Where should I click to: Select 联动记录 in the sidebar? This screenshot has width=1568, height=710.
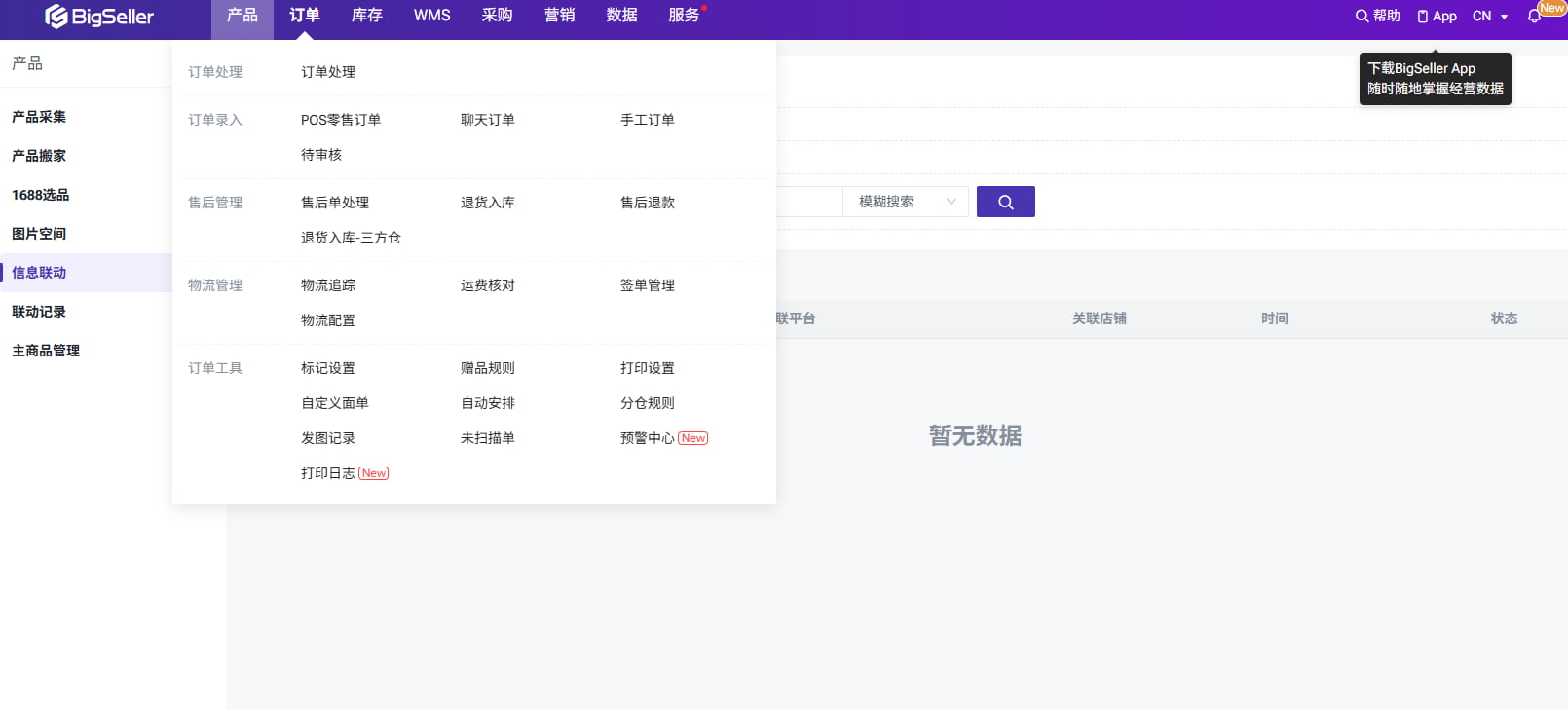click(39, 312)
